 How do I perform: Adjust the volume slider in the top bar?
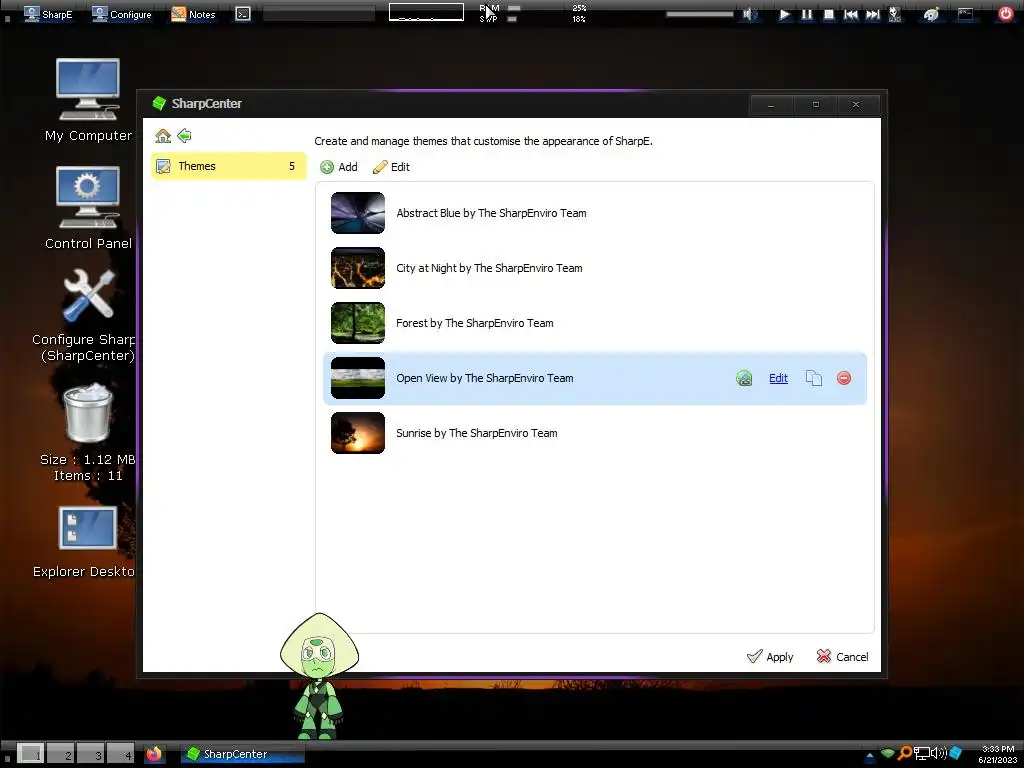pos(699,14)
